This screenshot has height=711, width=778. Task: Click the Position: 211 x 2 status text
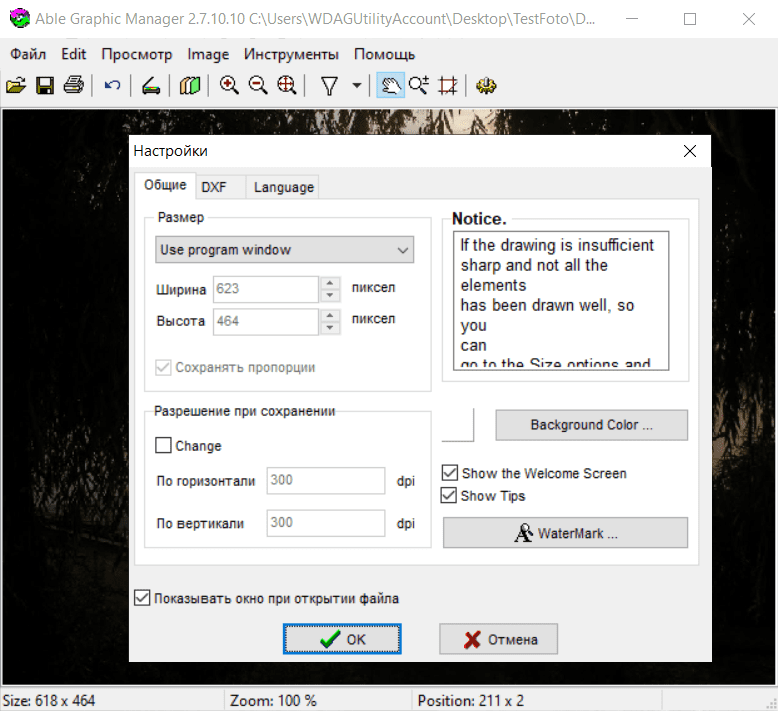point(470,701)
